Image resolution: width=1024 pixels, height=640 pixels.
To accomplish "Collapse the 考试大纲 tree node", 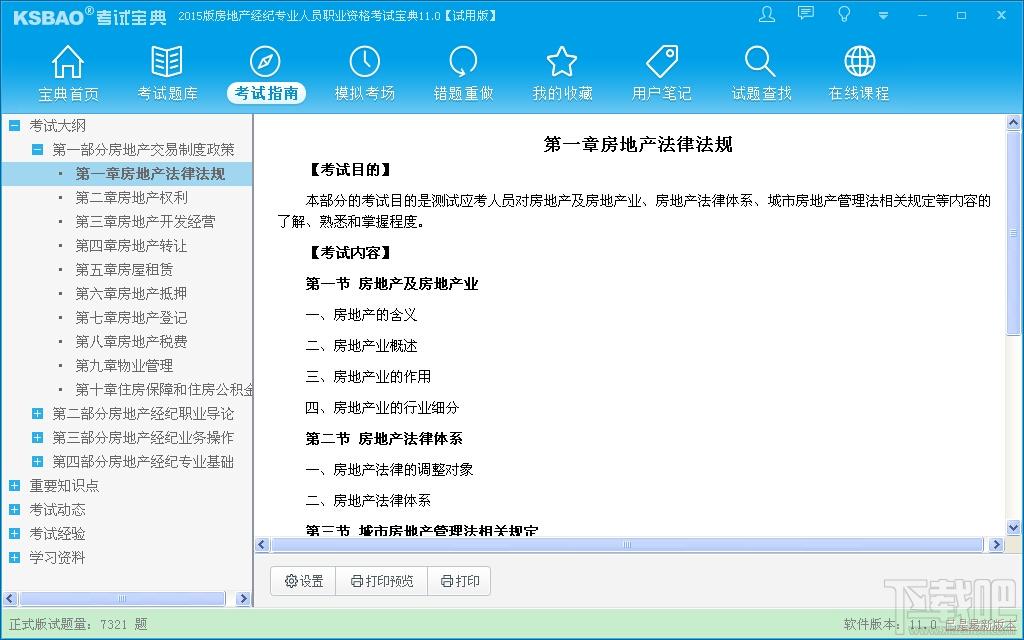I will (14, 125).
